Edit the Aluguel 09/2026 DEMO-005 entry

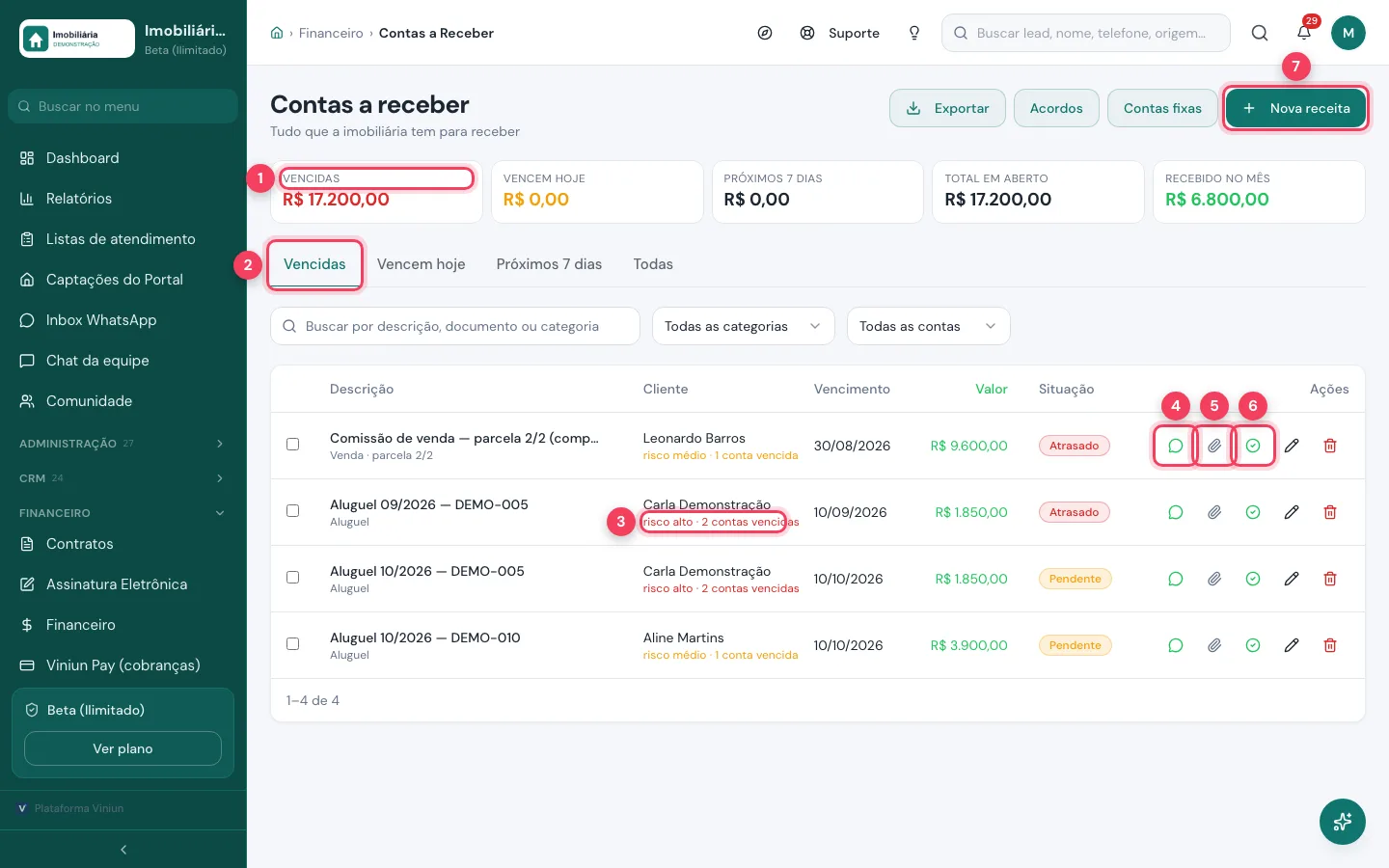(1292, 512)
